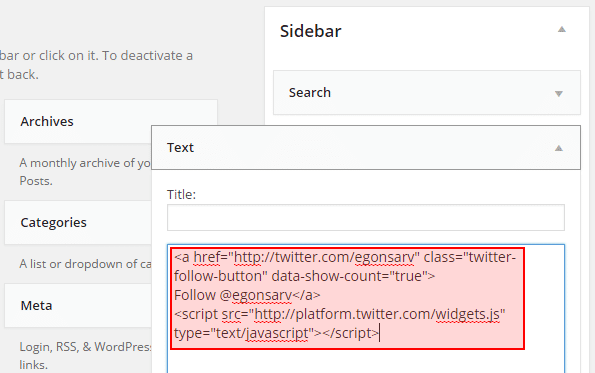Collapse the Text widget using its arrow
Image resolution: width=595 pixels, height=373 pixels.
[x=559, y=148]
